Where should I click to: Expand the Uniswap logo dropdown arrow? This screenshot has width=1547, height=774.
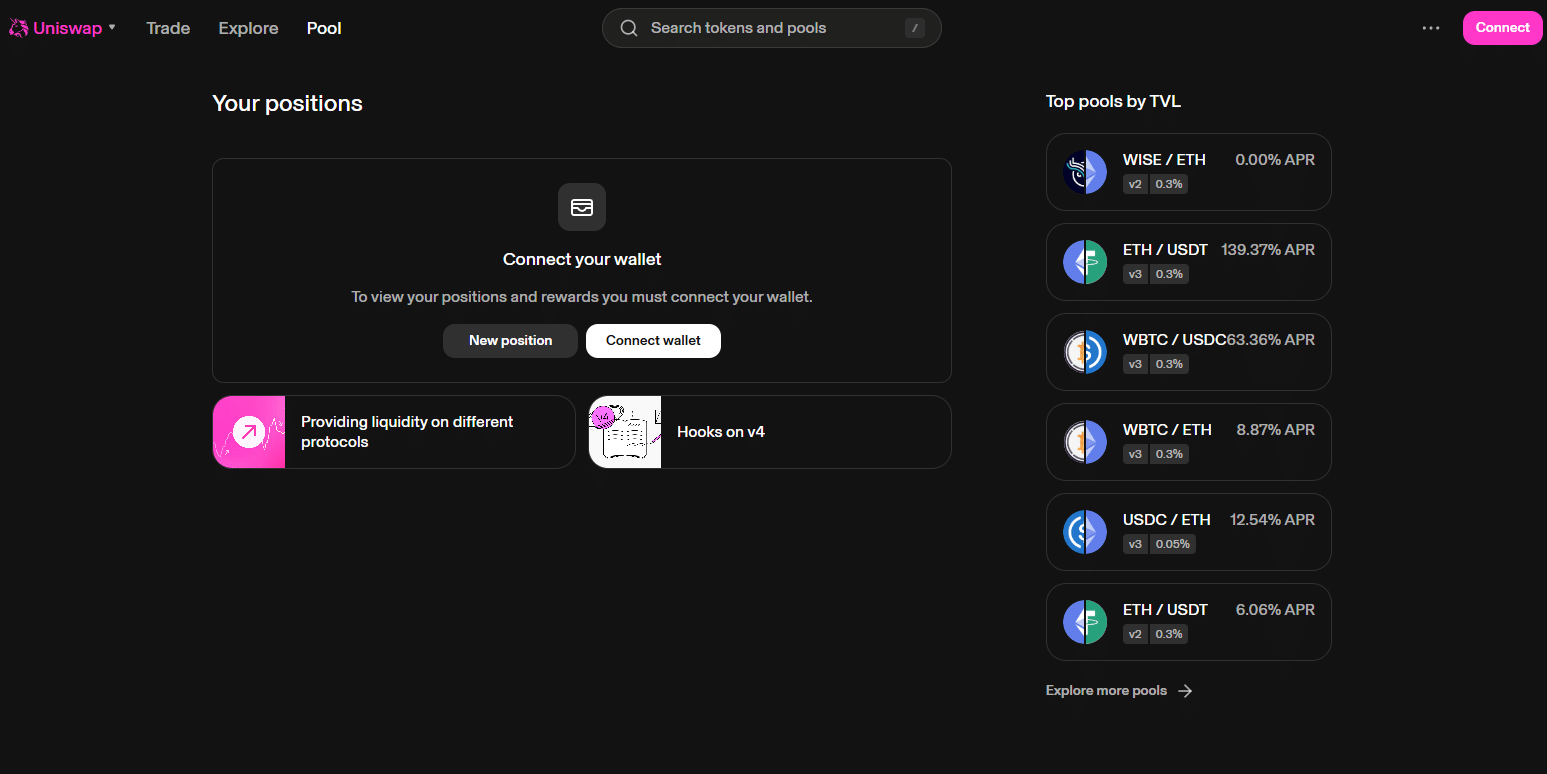(x=112, y=28)
